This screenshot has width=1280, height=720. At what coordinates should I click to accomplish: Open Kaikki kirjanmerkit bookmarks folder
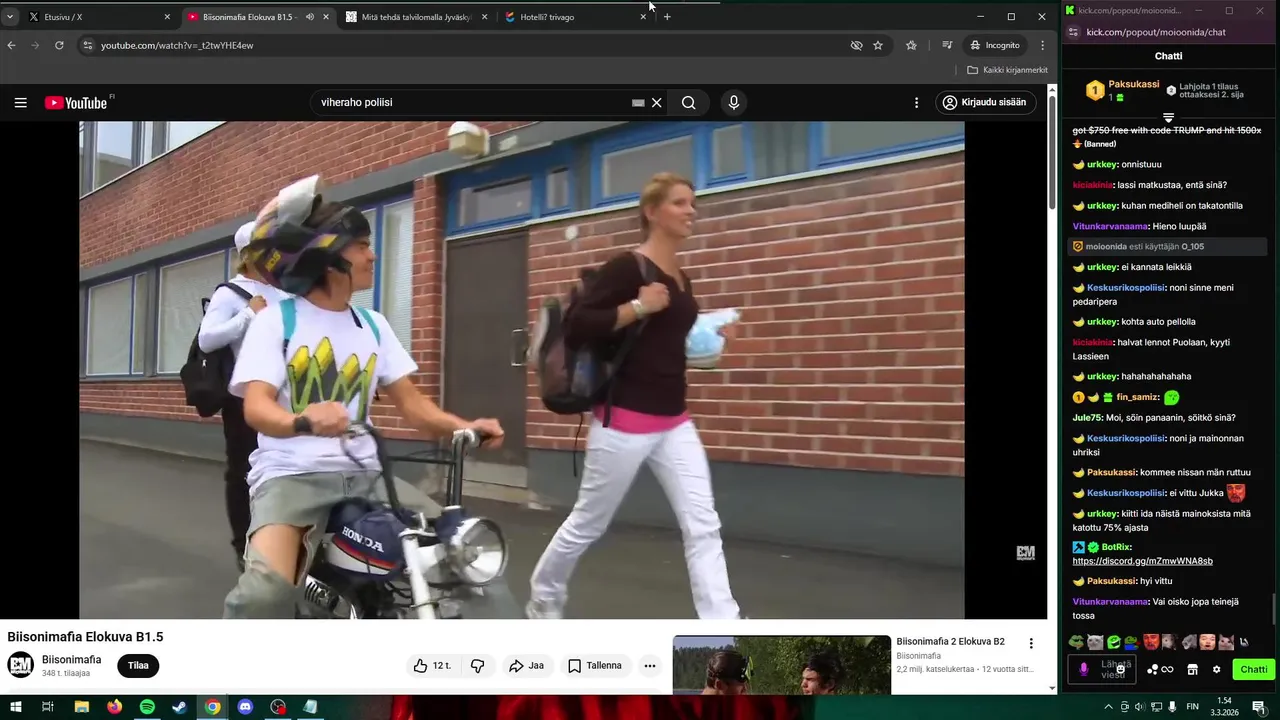pos(1007,70)
